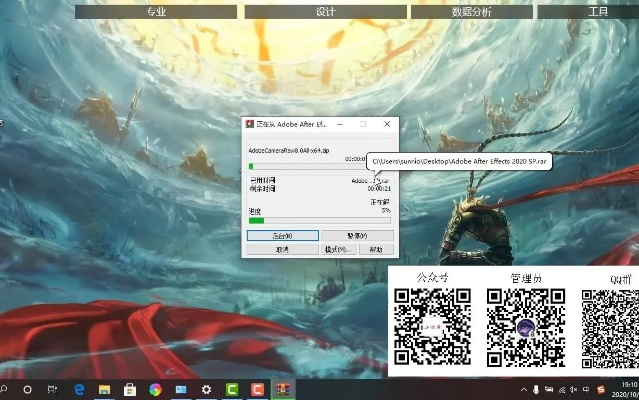
Task: Open the network icon in the system tray
Action: tap(562, 390)
